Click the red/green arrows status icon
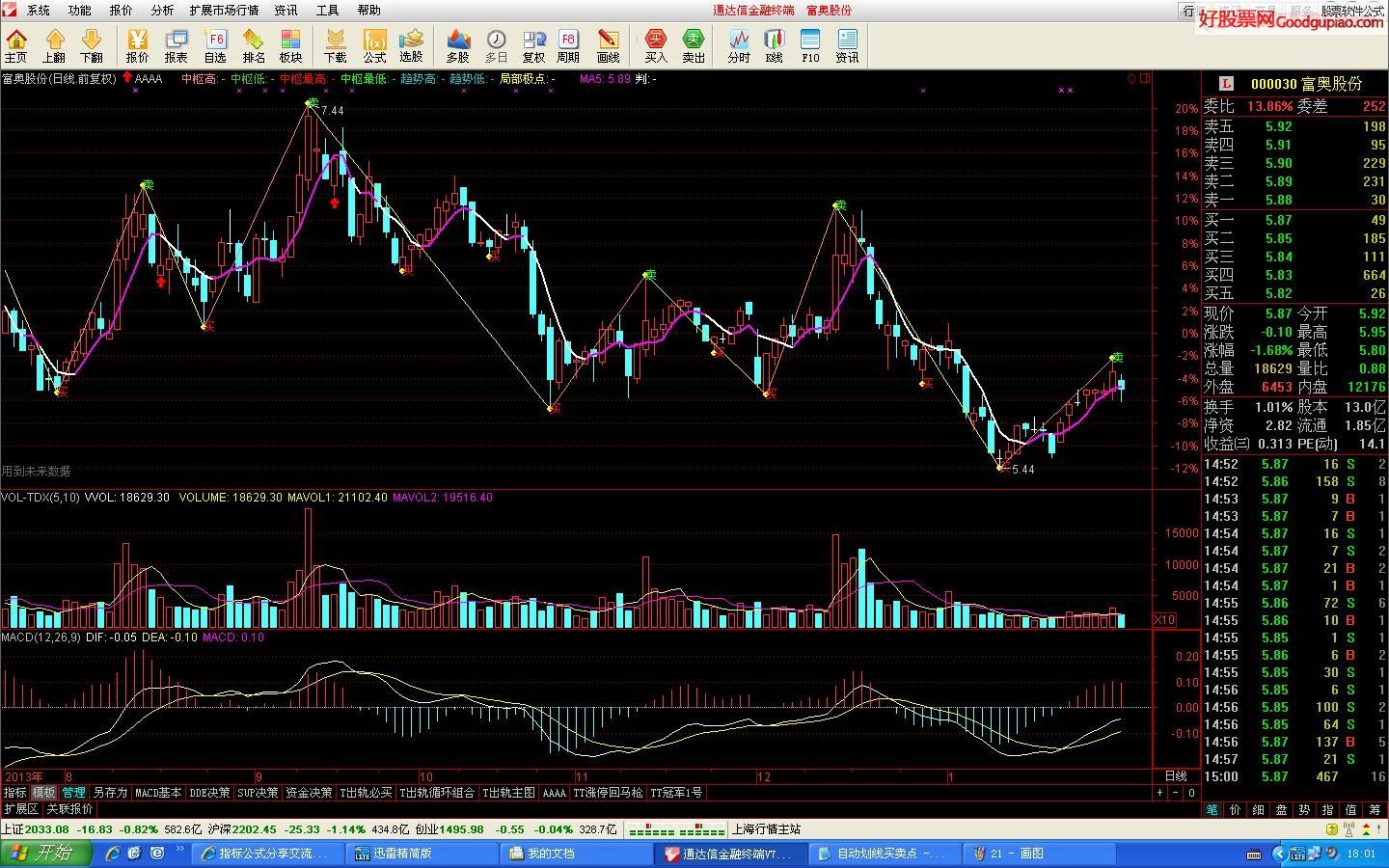 point(1367,828)
